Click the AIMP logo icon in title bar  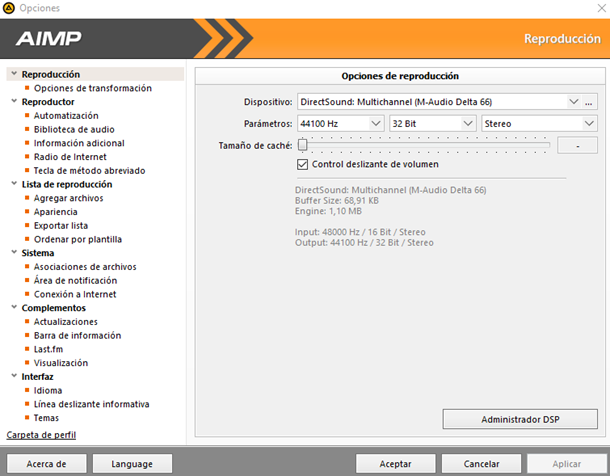click(8, 8)
